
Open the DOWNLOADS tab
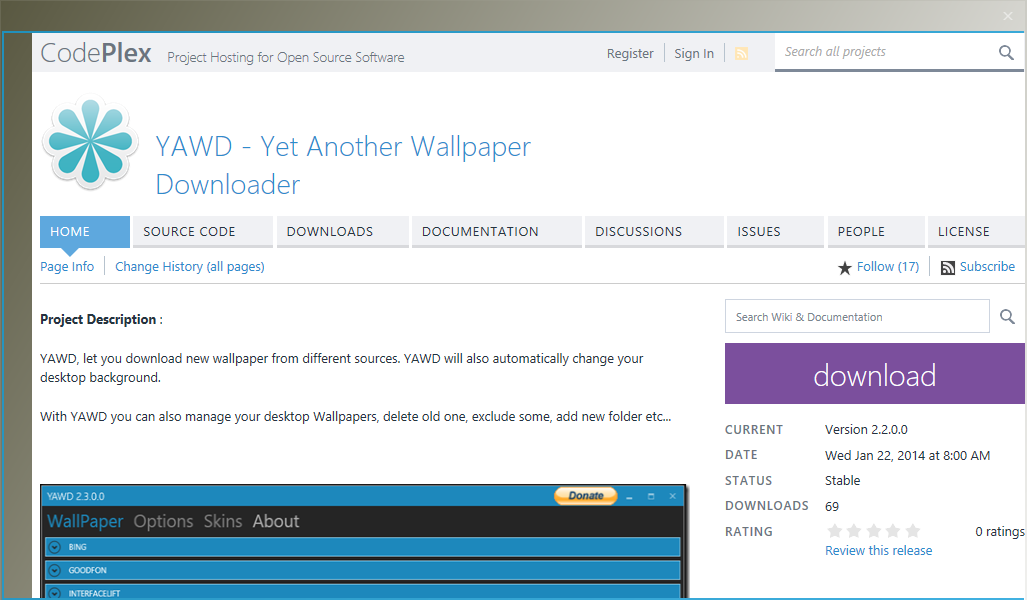(343, 232)
